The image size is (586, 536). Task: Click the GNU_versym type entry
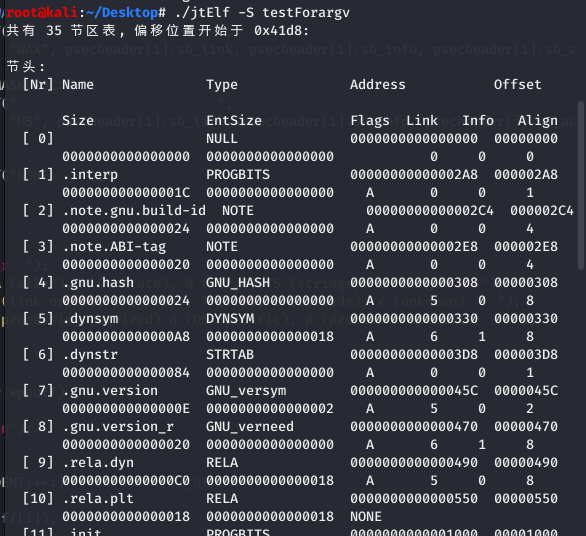[x=246, y=391]
